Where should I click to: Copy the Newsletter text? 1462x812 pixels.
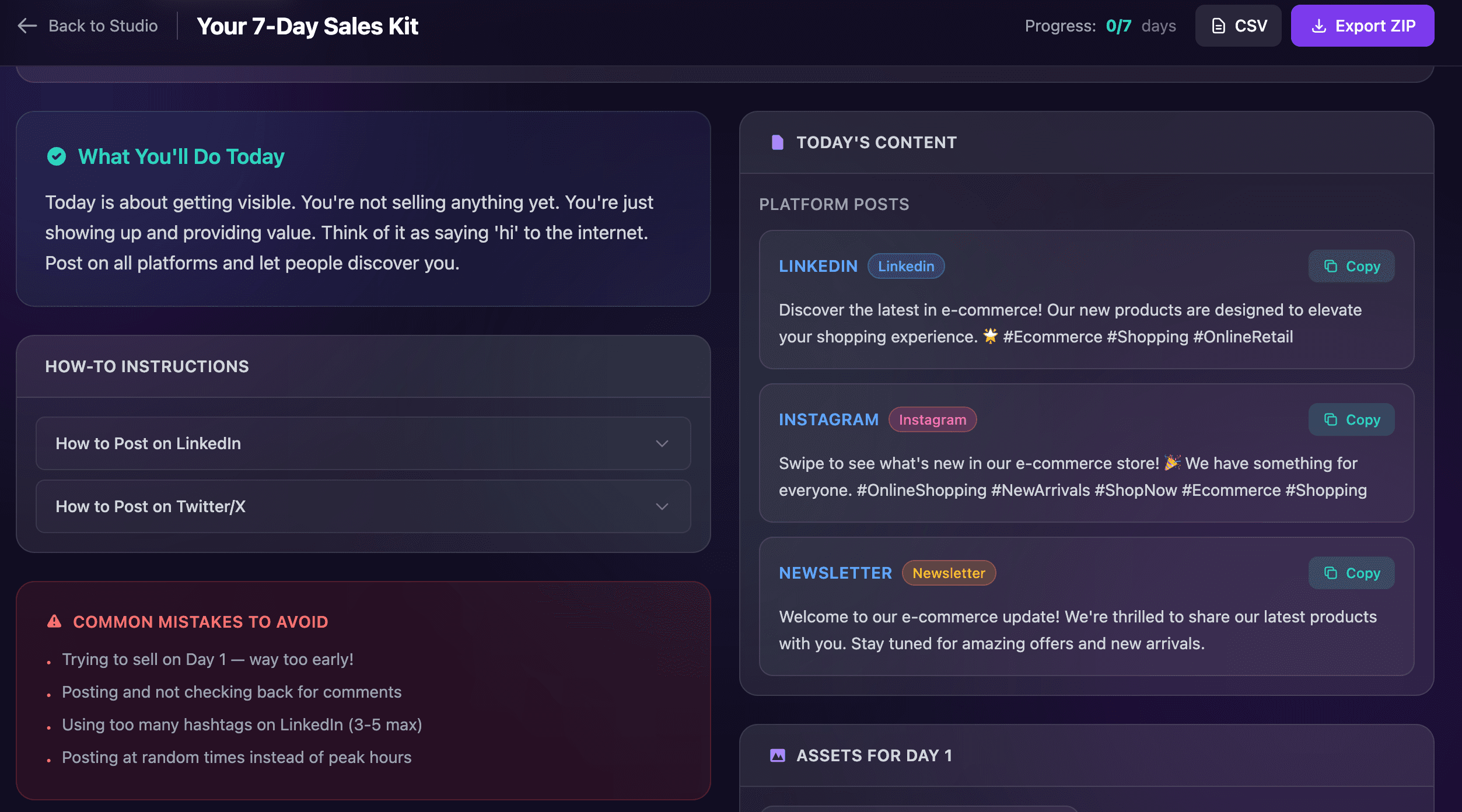[1351, 573]
